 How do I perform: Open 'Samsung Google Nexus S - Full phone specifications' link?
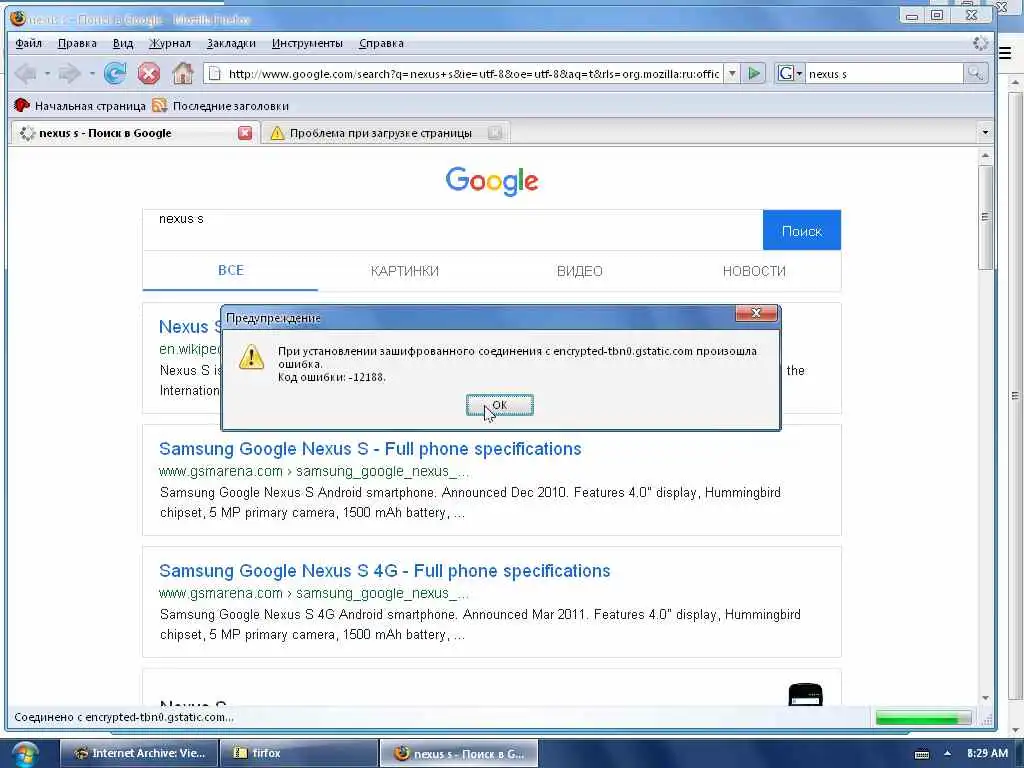pos(370,449)
